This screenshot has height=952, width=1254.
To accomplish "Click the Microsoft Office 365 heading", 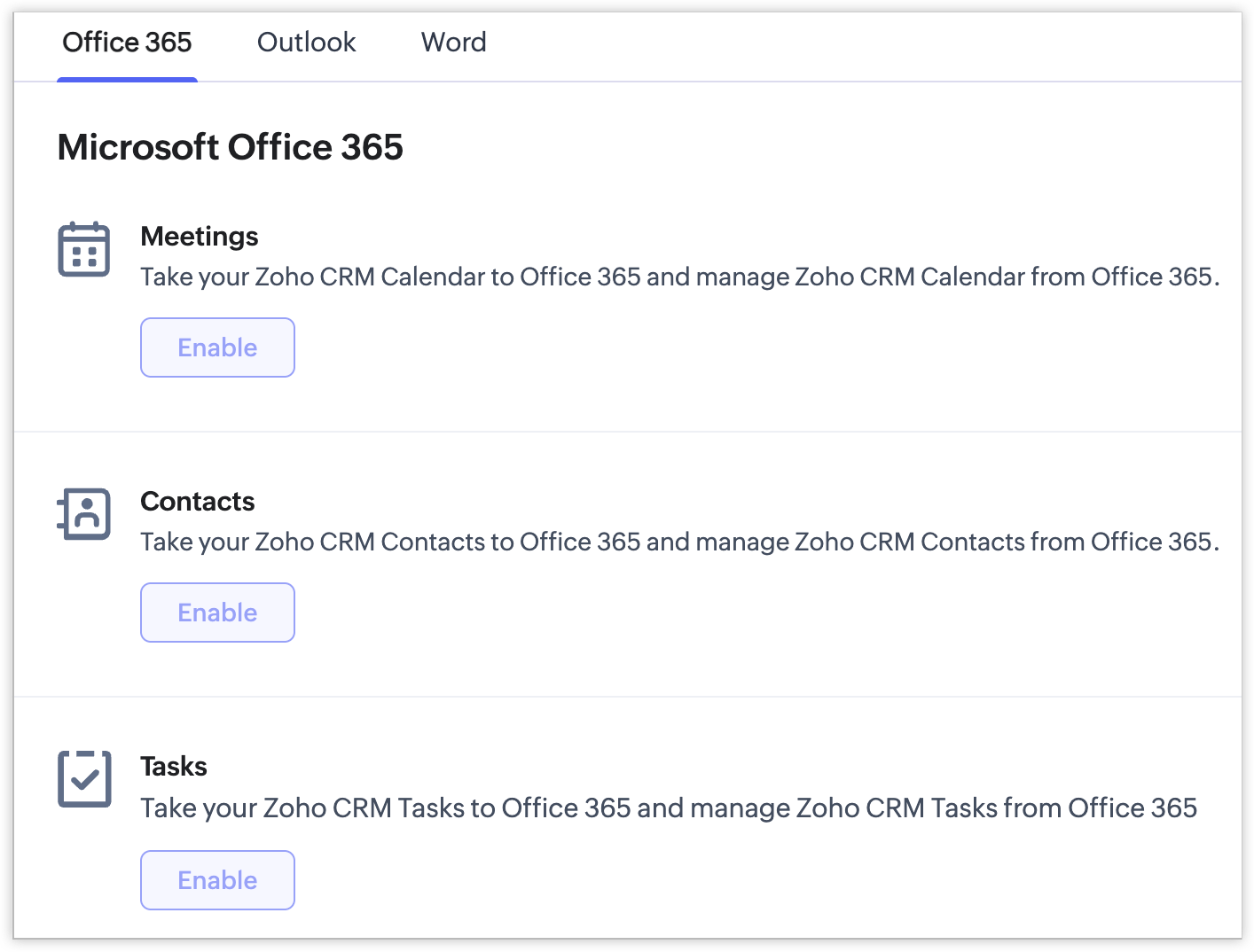I will pyautogui.click(x=230, y=147).
